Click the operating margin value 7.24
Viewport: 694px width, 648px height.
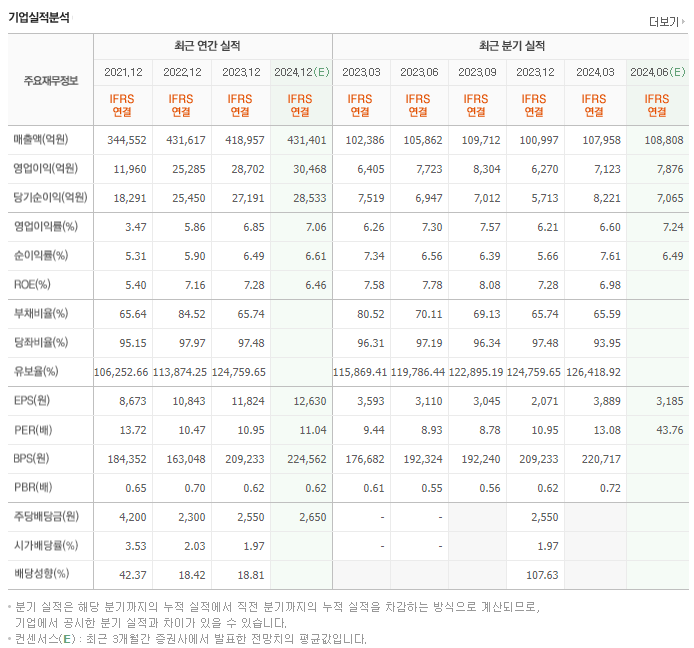tap(673, 227)
